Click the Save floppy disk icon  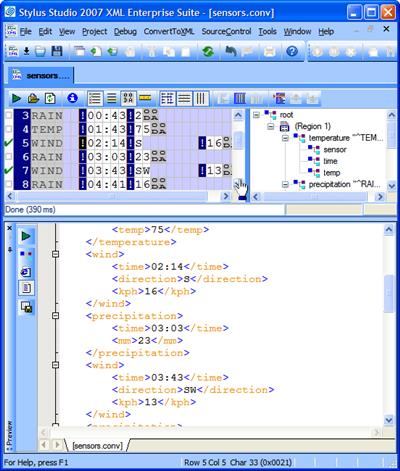click(57, 51)
